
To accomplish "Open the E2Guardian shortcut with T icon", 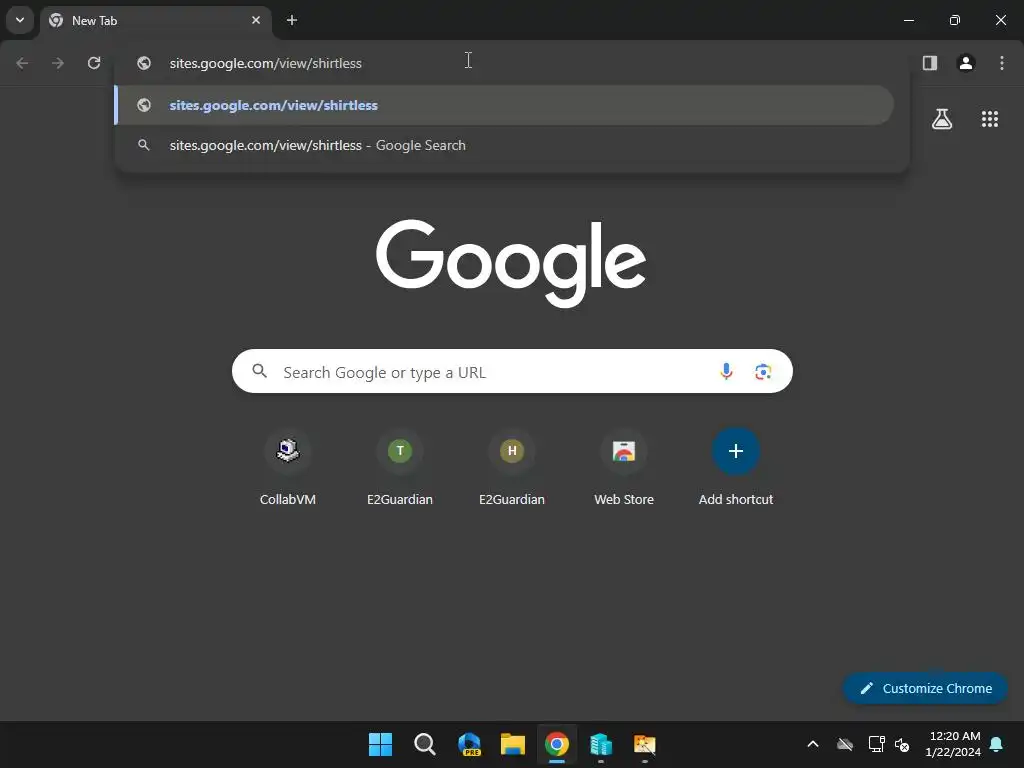I will coord(400,469).
